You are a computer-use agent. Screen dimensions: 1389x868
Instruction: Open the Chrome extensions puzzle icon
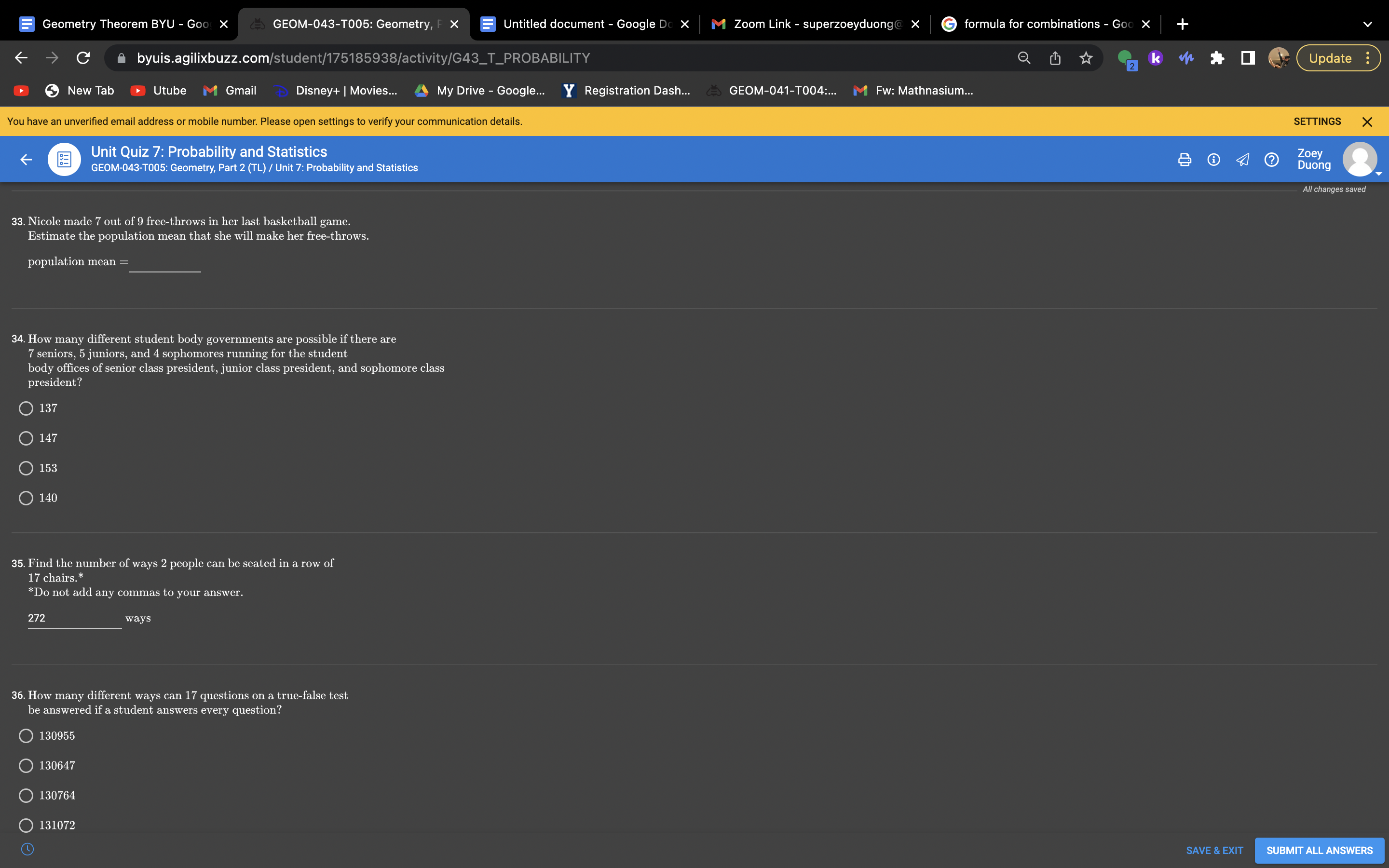click(1217, 58)
